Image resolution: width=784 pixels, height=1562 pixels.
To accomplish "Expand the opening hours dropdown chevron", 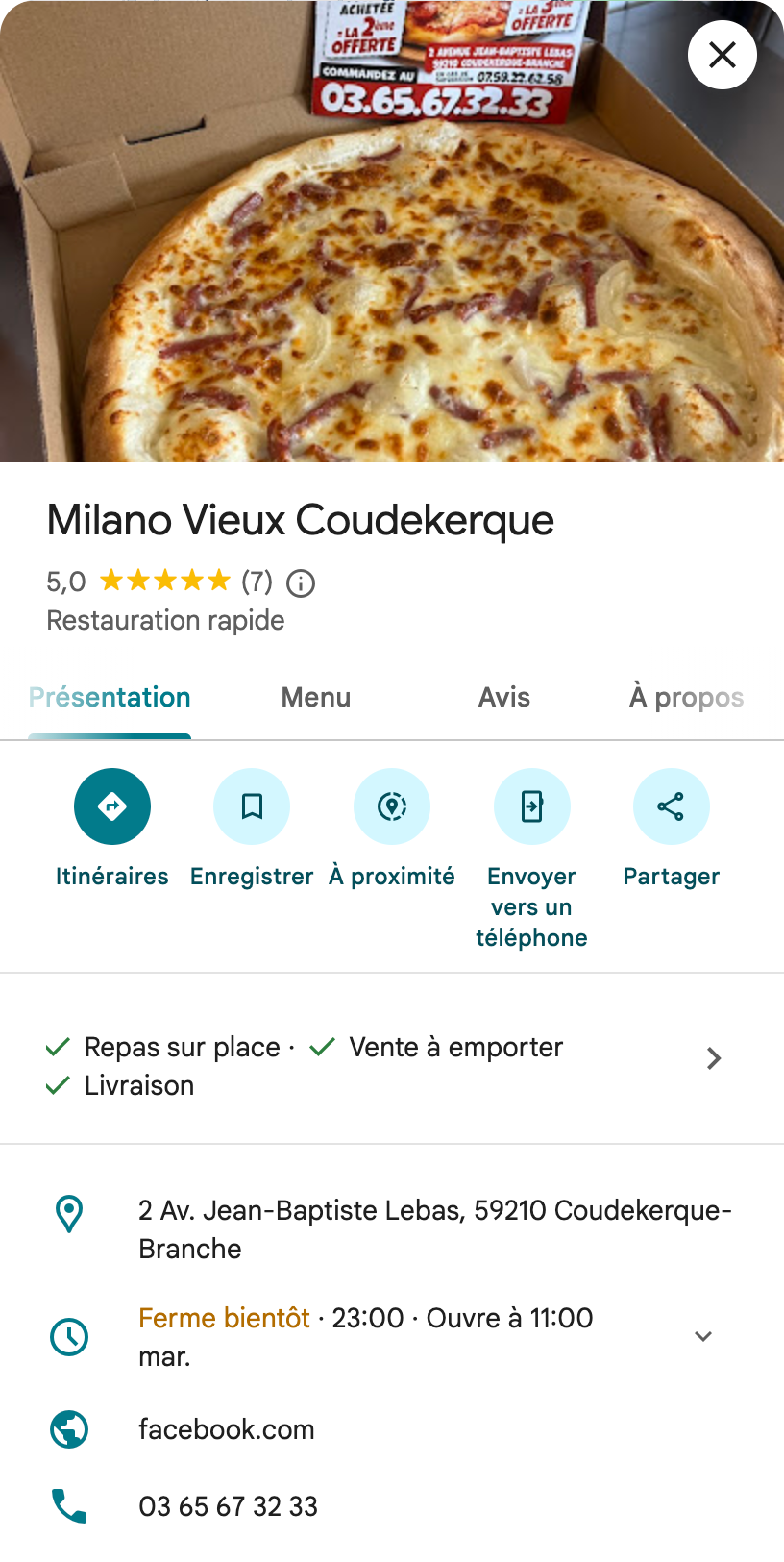I will tap(703, 1336).
